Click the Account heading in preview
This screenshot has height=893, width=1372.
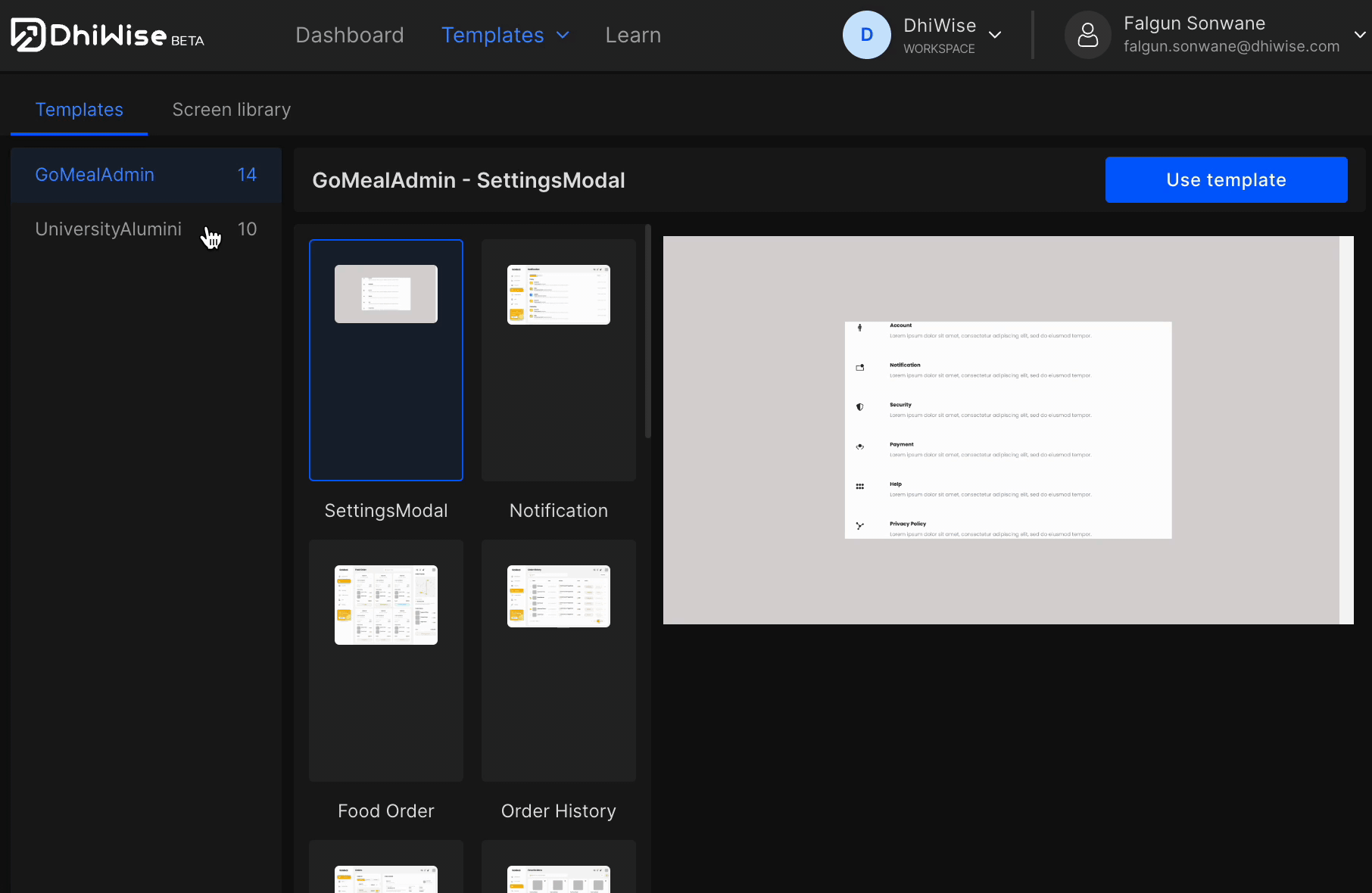[900, 325]
